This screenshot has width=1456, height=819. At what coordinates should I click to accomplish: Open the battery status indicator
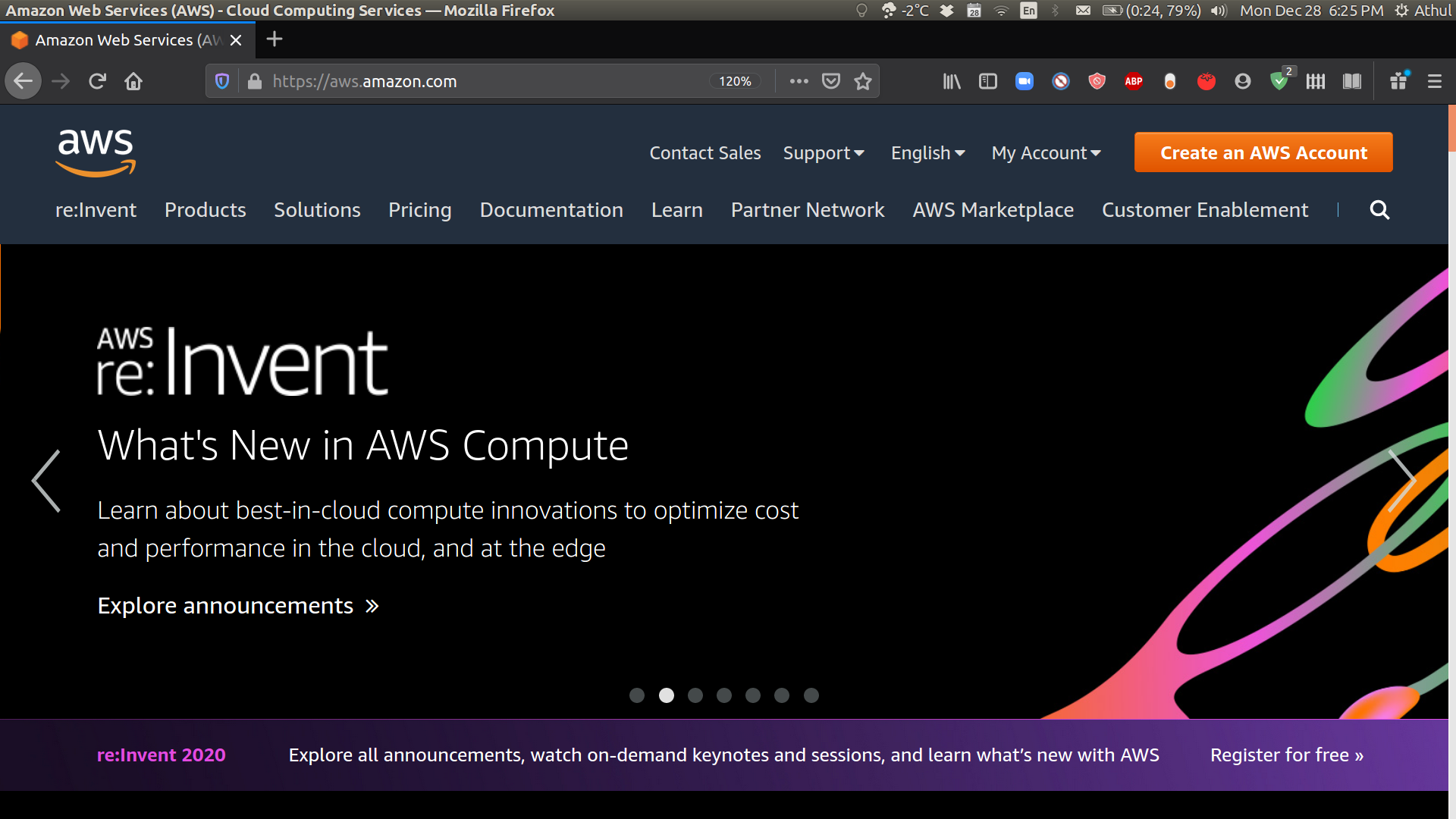(1151, 11)
